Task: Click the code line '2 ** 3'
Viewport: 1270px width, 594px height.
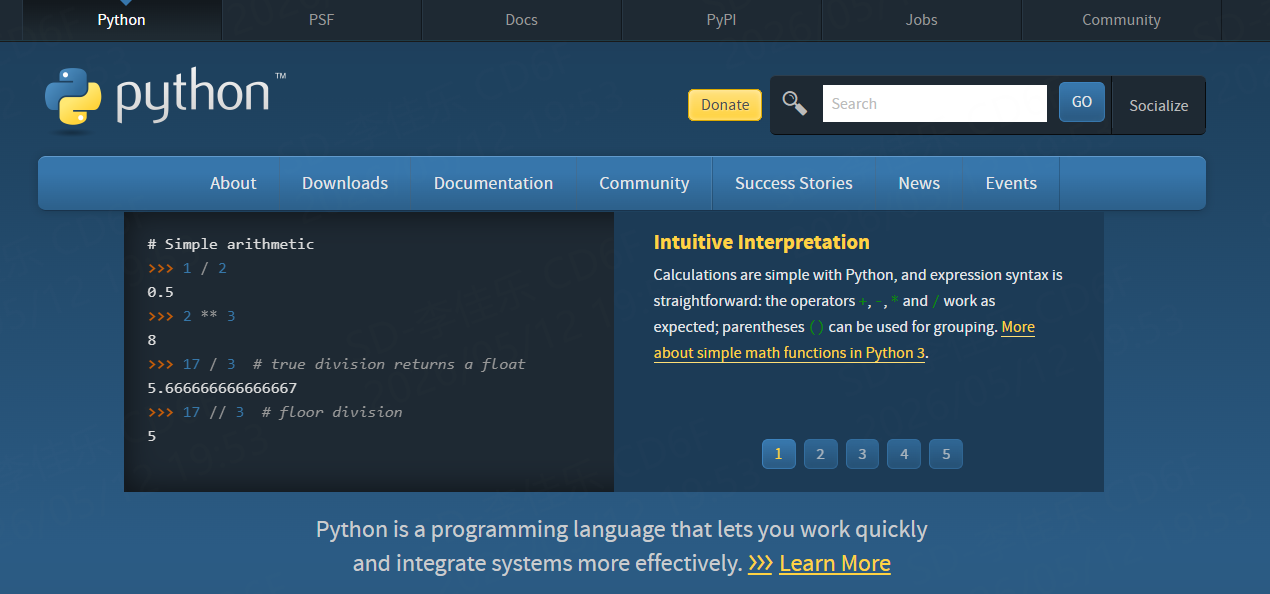Action: point(191,316)
